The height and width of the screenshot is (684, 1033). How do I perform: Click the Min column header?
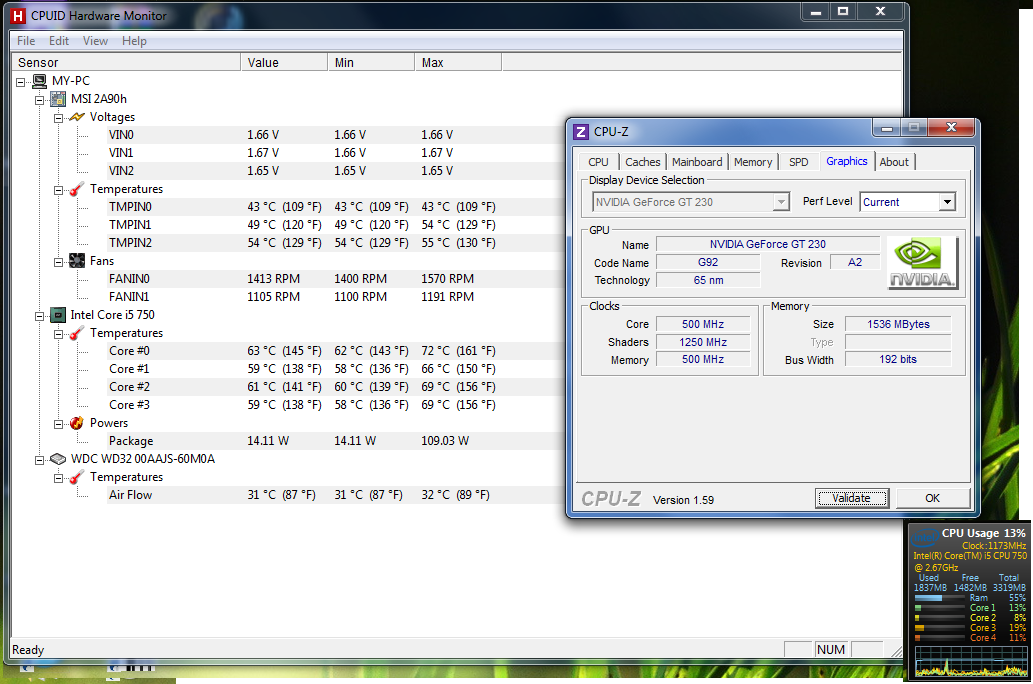[372, 63]
